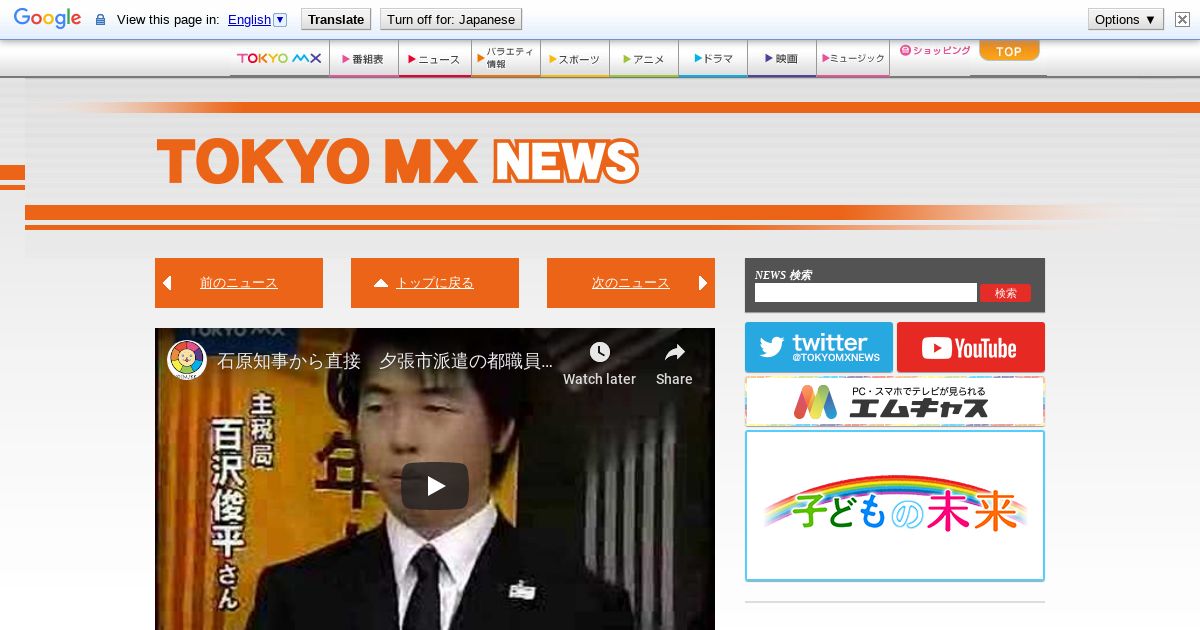Image resolution: width=1200 pixels, height=630 pixels.
Task: Open the 番組表 menu item
Action: (363, 59)
